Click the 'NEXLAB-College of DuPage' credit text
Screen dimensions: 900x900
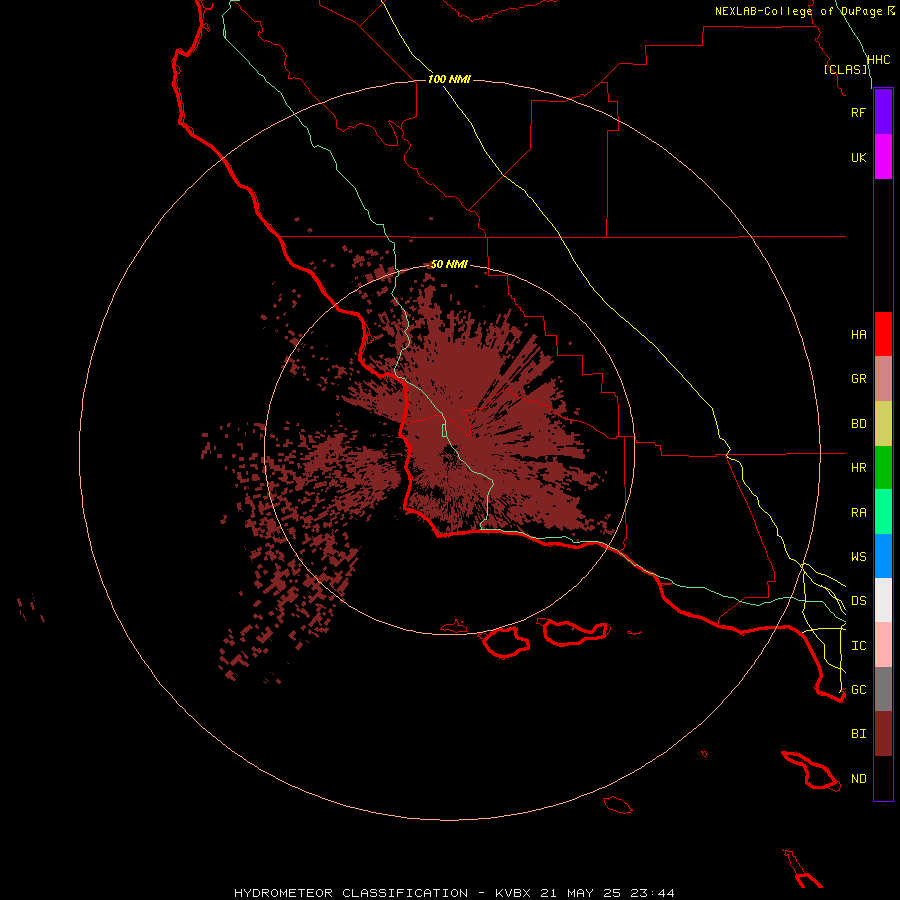point(798,11)
